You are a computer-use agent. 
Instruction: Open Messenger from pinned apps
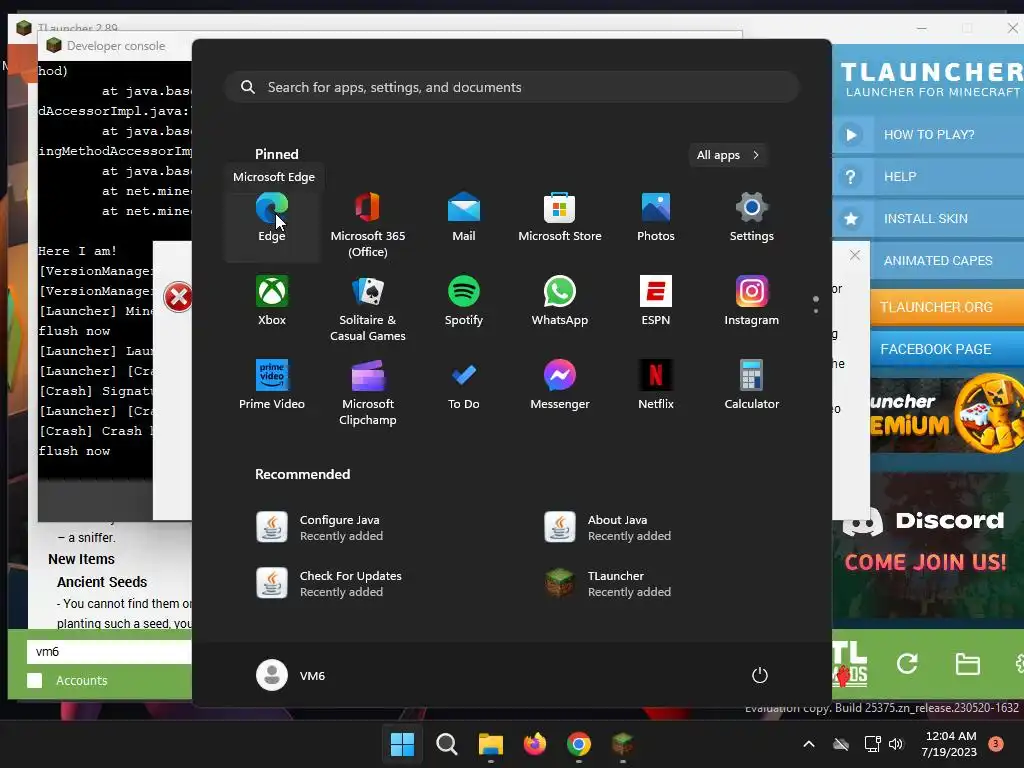[x=560, y=385]
